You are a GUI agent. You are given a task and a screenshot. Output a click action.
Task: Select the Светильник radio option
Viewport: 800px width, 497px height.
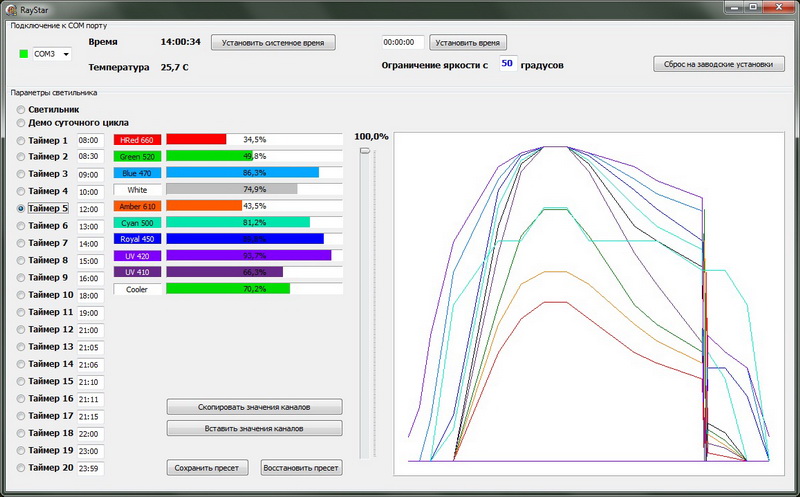pyautogui.click(x=21, y=109)
